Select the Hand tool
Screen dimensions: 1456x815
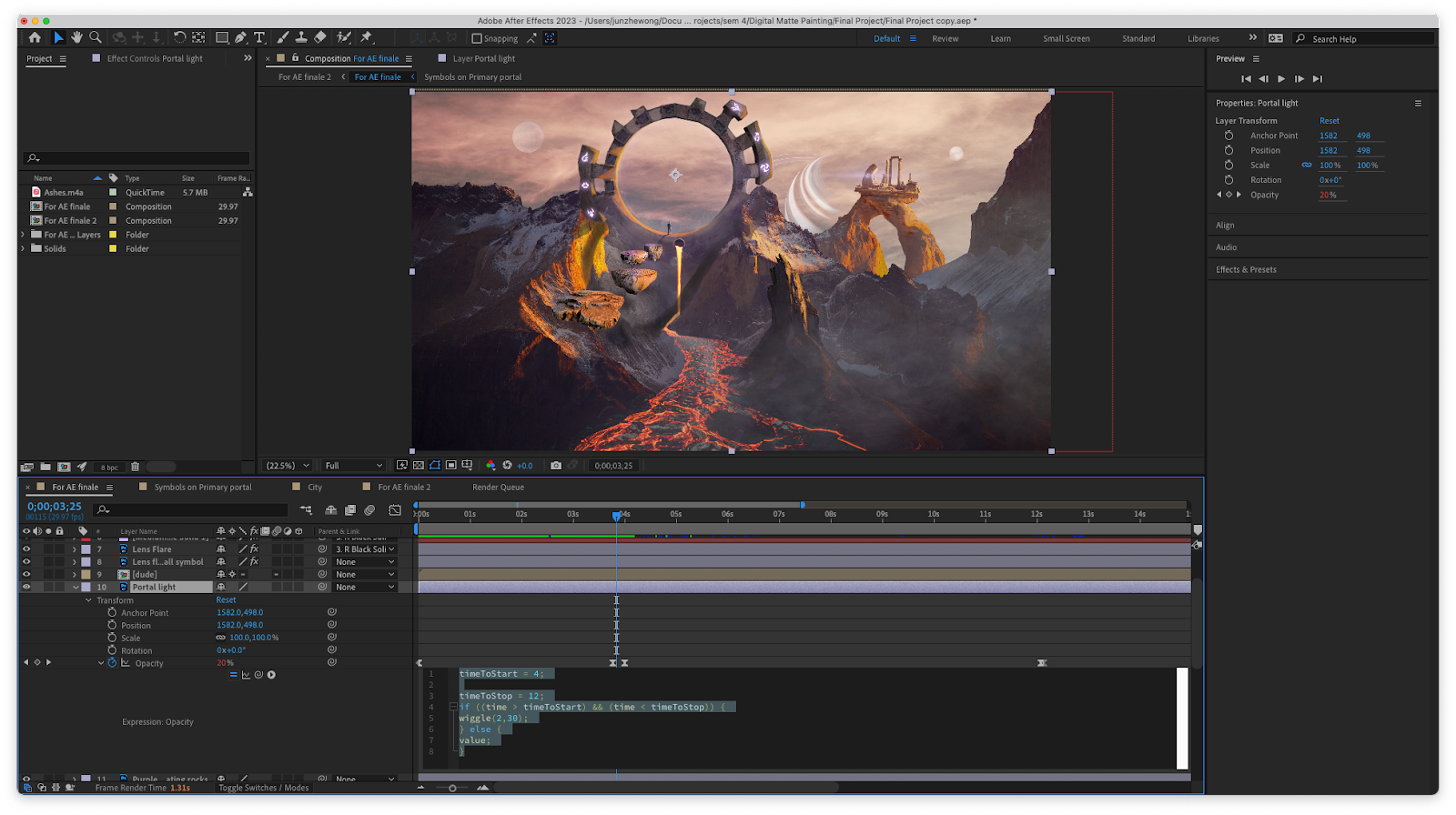click(x=76, y=37)
